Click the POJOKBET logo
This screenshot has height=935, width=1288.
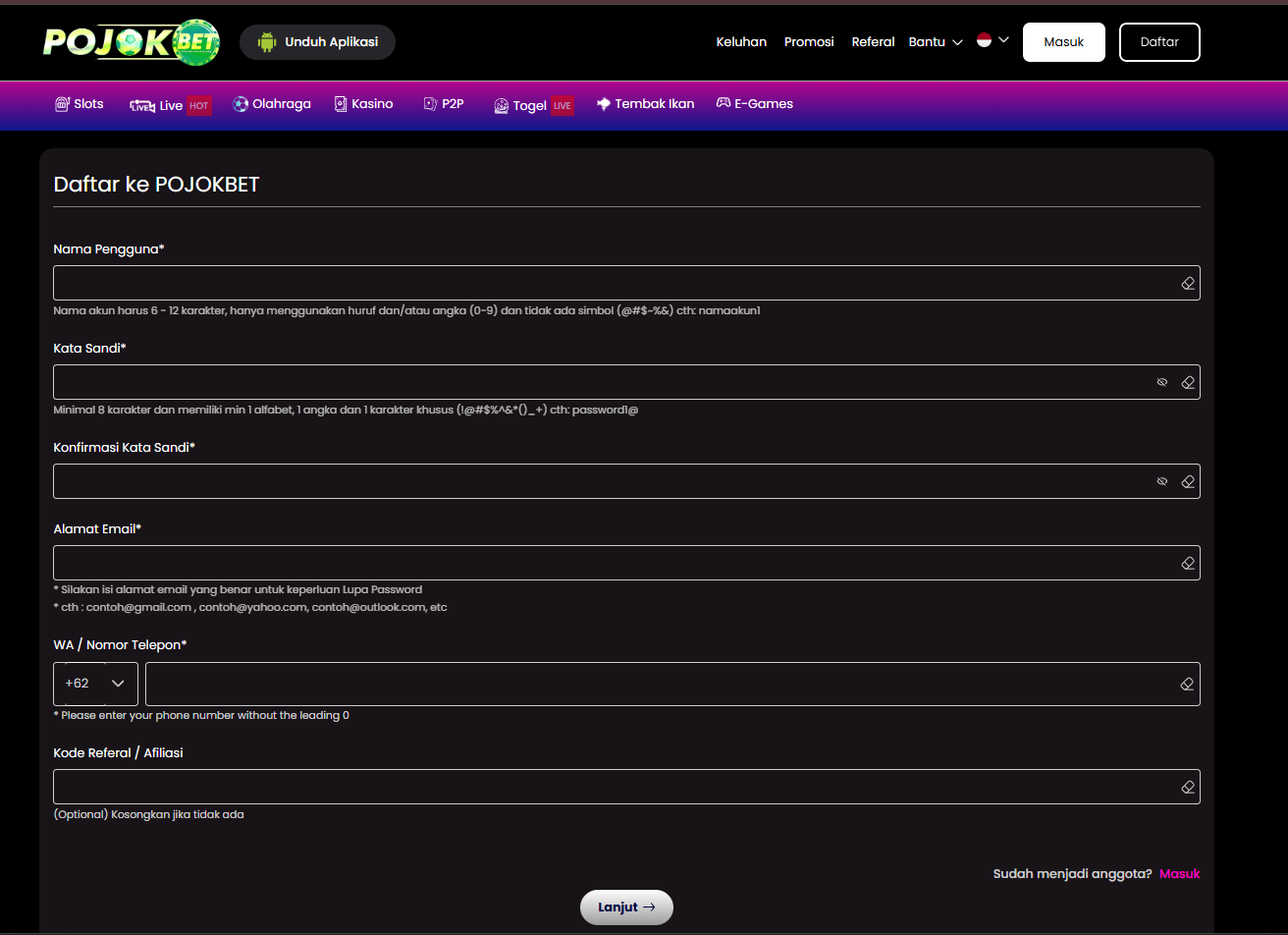click(x=132, y=42)
